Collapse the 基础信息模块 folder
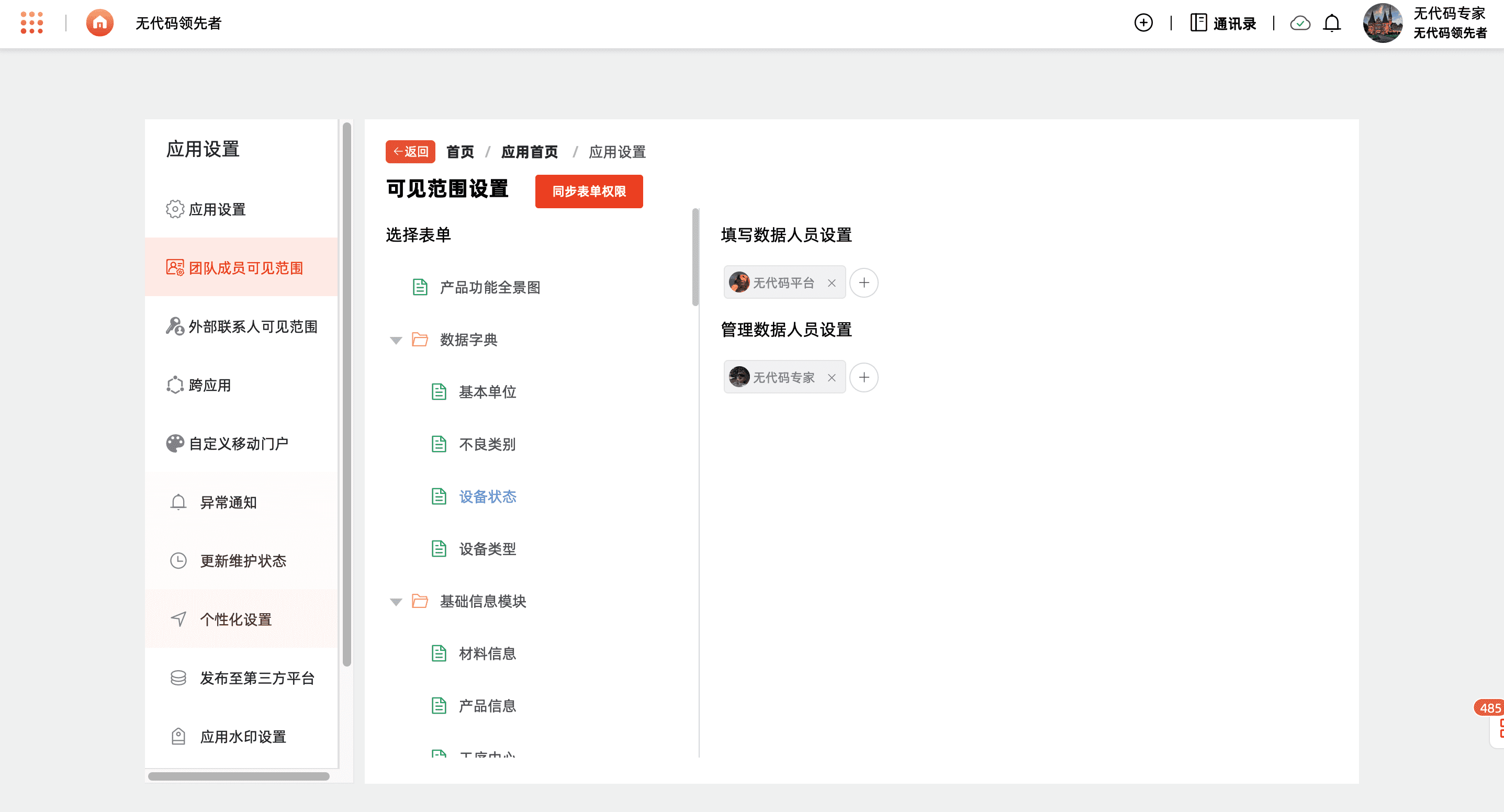The image size is (1504, 812). pos(396,602)
